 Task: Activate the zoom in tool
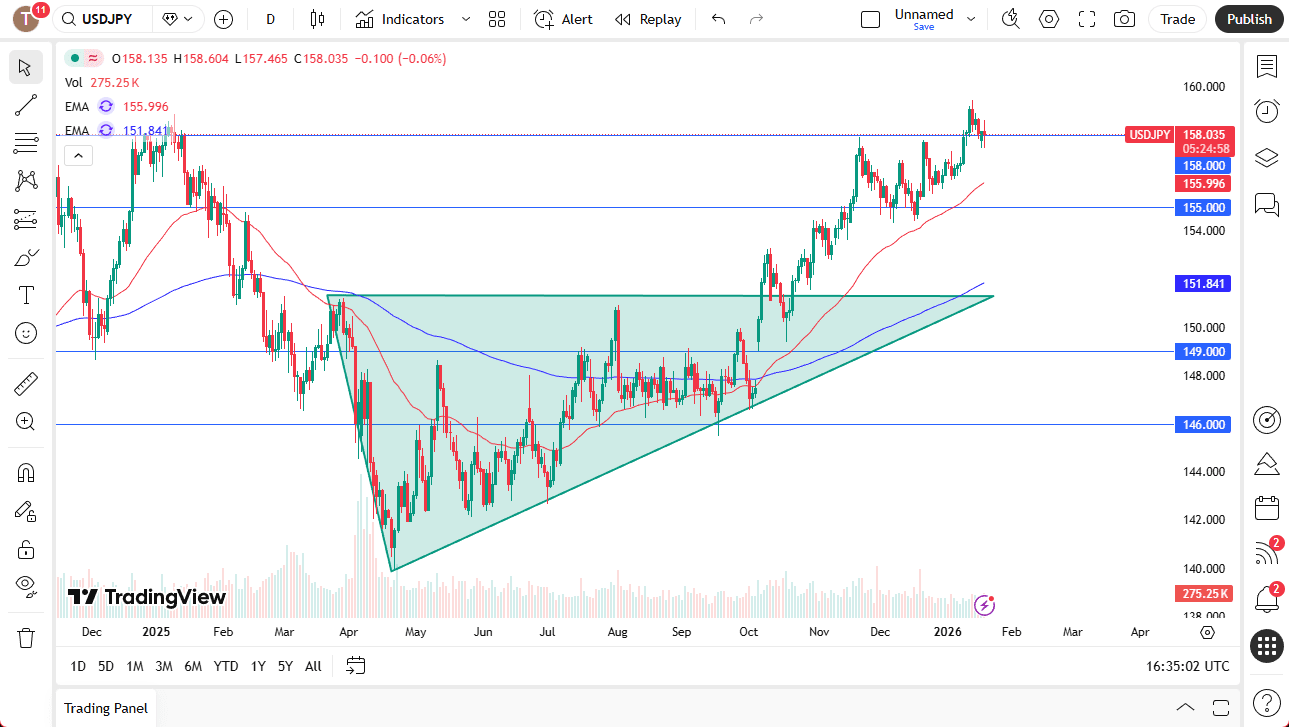click(26, 421)
